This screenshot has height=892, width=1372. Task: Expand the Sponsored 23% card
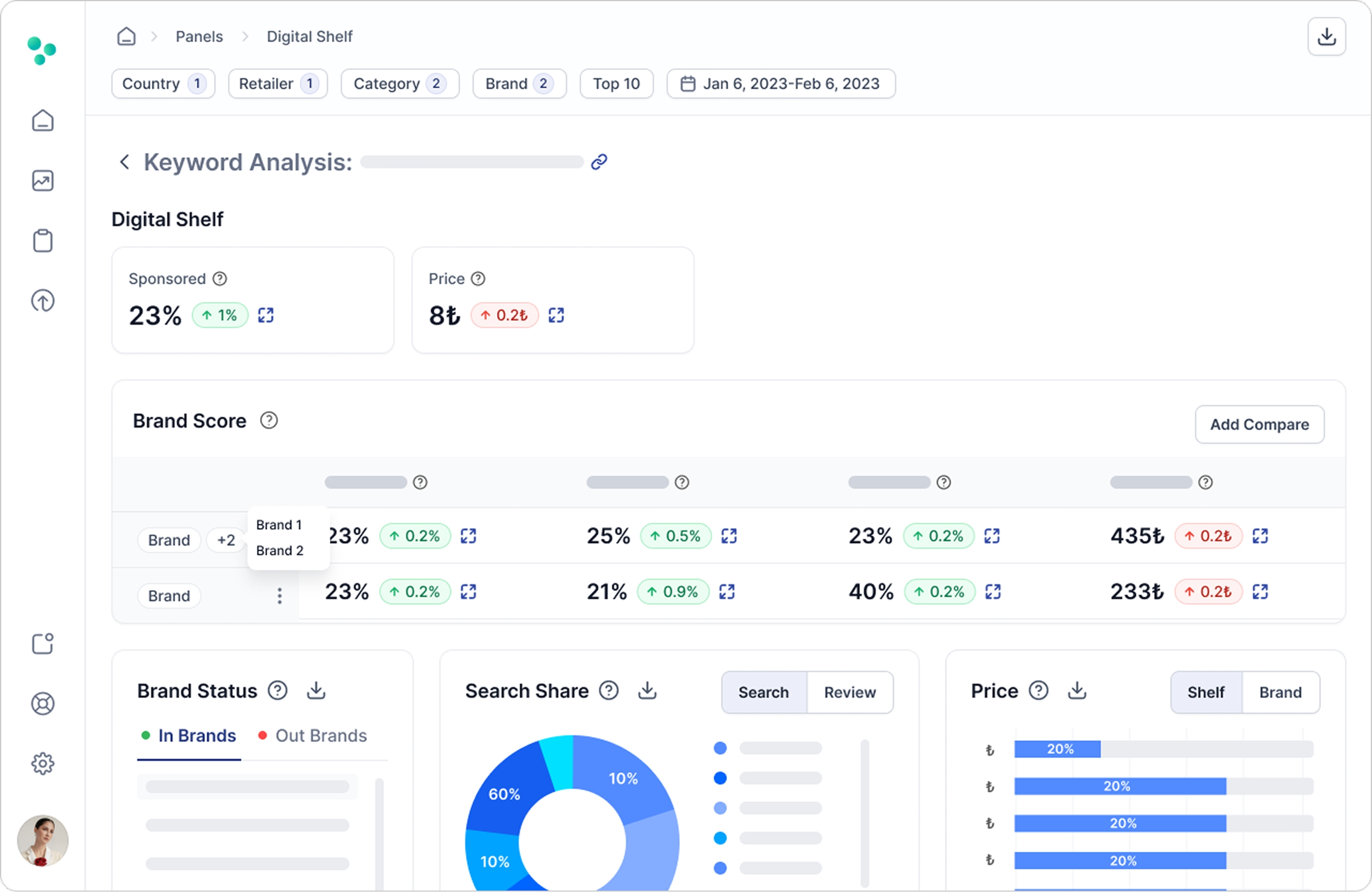pos(266,315)
